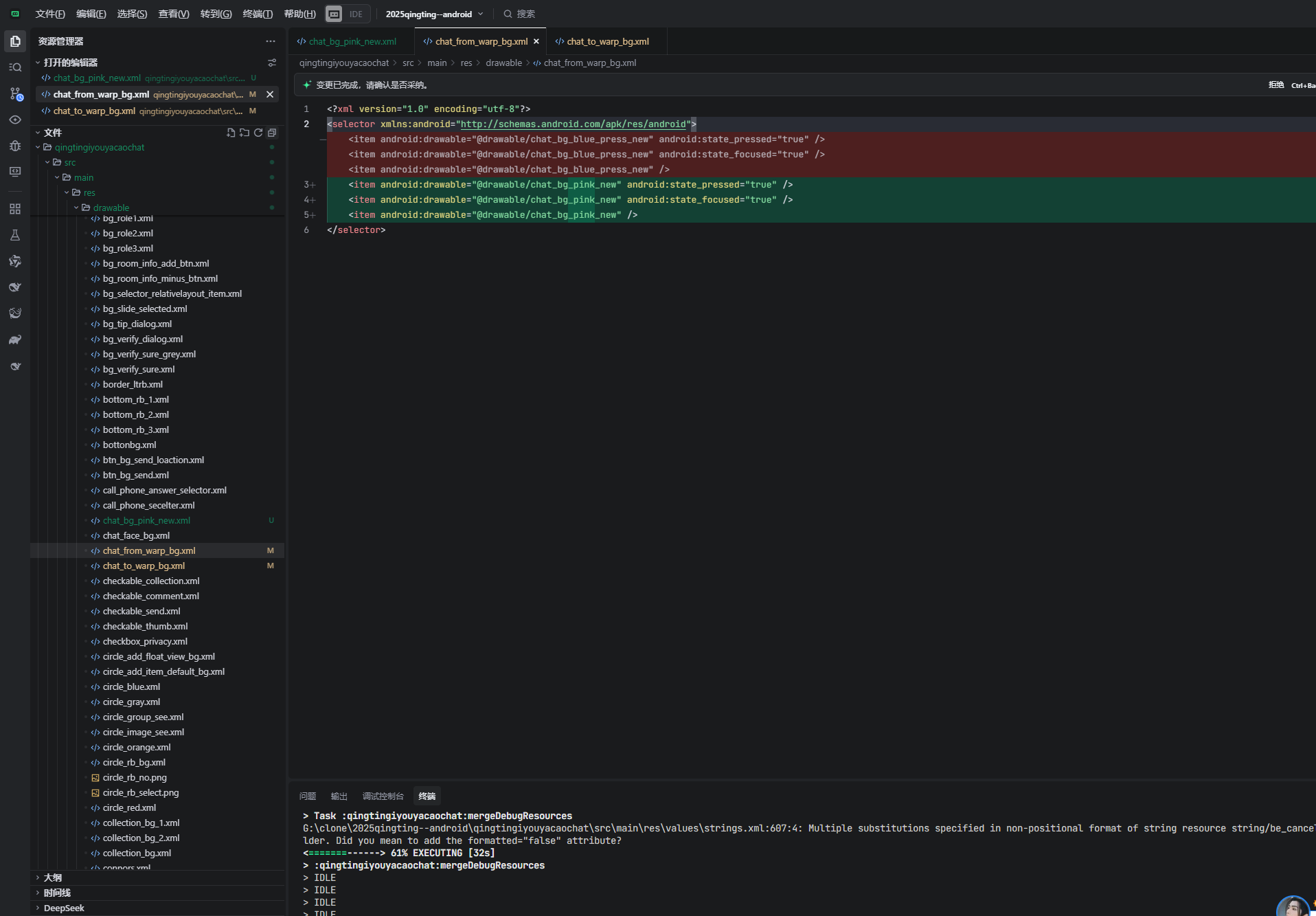Collapse the drawable folder
Screen dimensions: 1316x916
point(76,208)
